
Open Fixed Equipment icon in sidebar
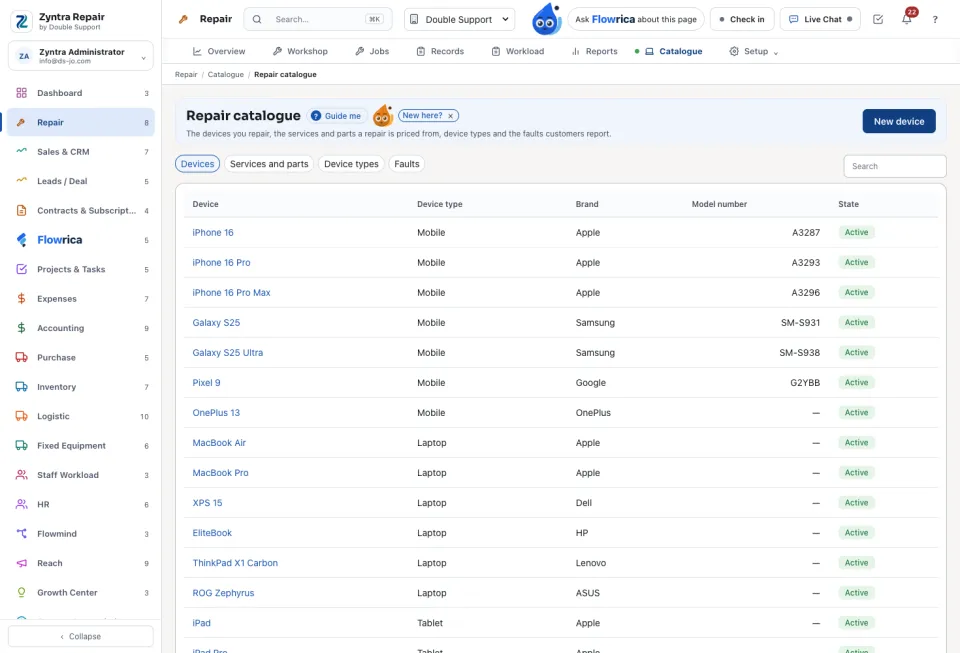21,446
